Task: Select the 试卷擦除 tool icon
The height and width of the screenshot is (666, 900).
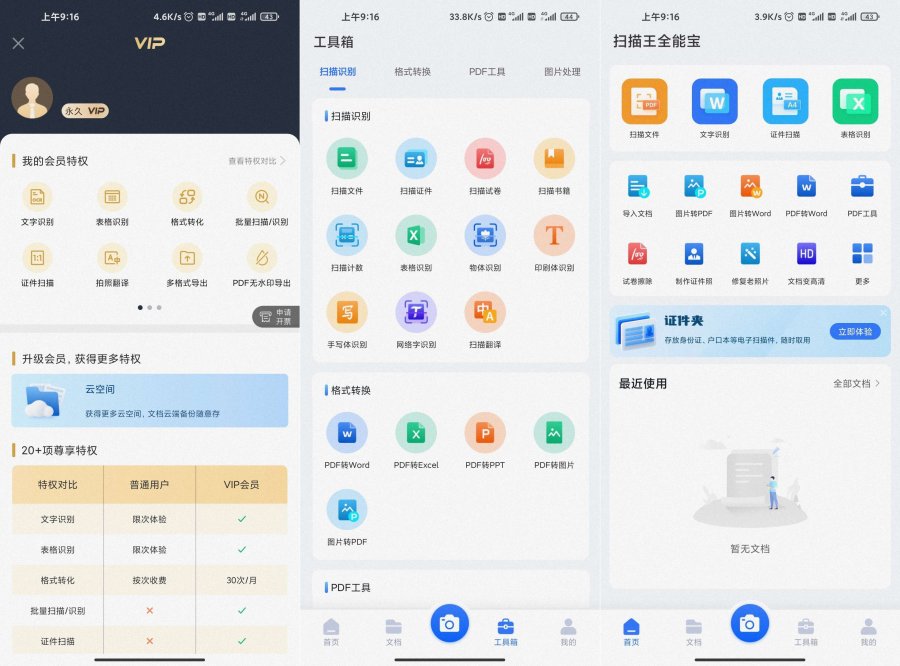Action: 637,254
